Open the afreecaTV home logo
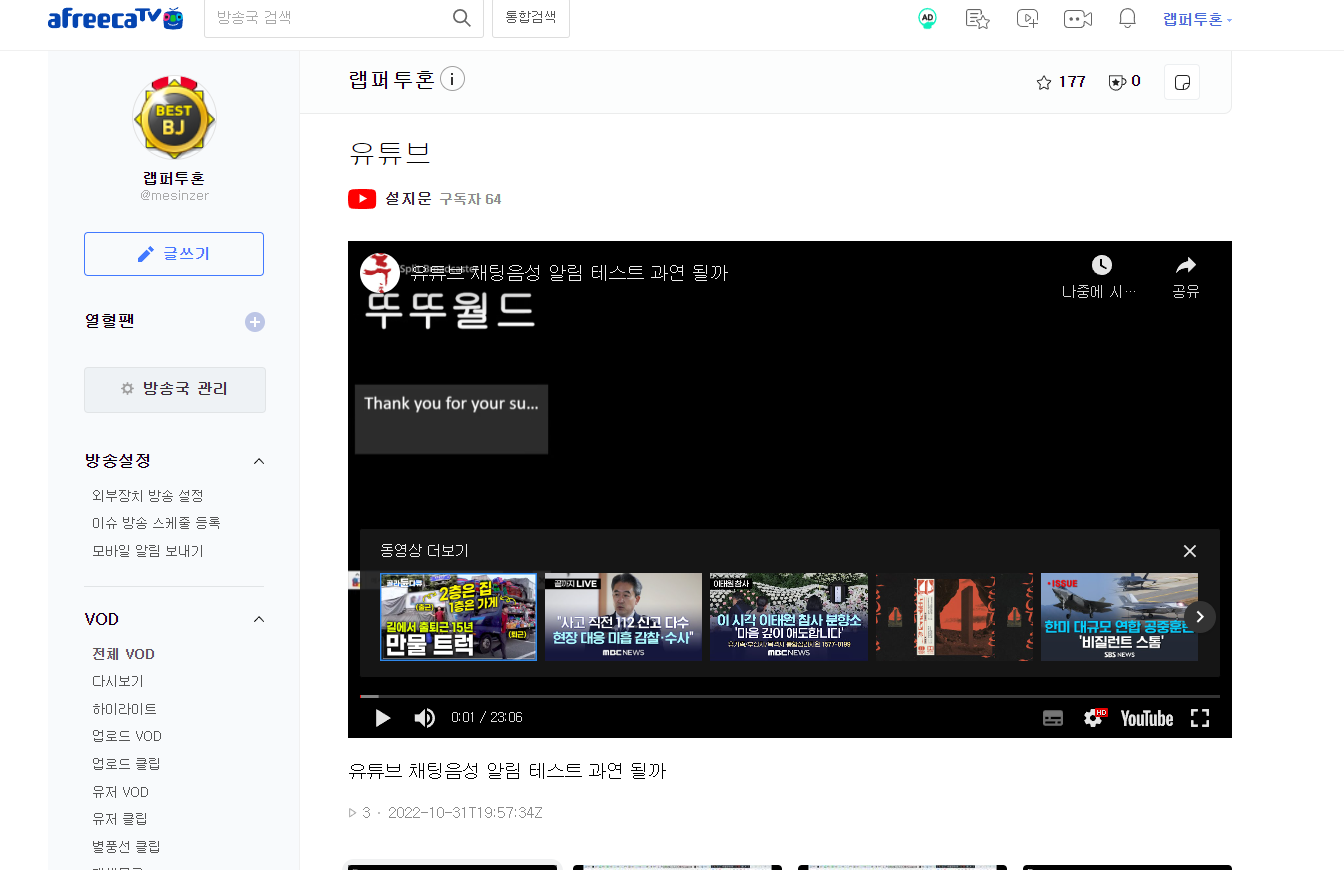 [115, 18]
